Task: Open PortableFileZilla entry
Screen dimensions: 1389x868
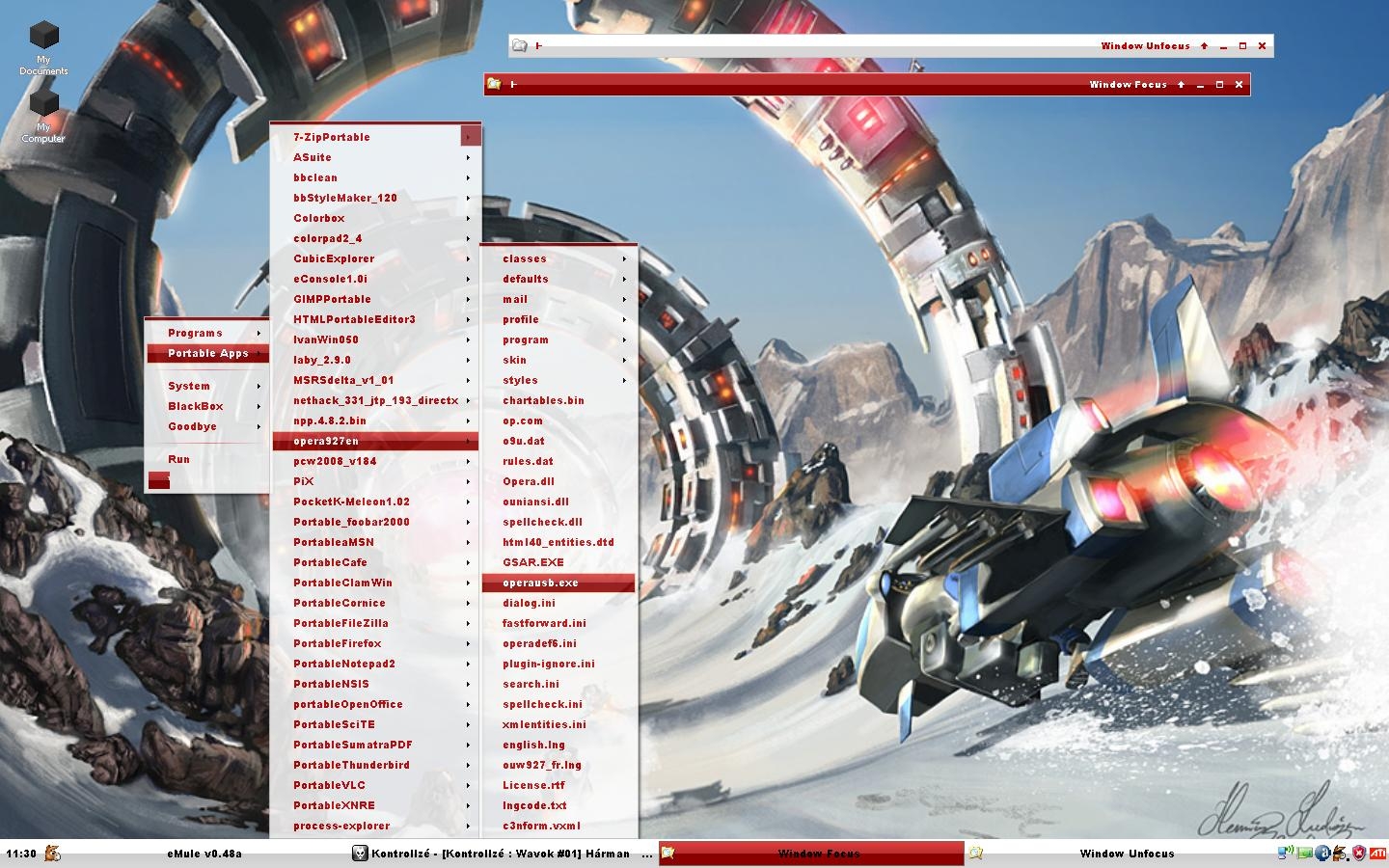Action: click(x=375, y=624)
